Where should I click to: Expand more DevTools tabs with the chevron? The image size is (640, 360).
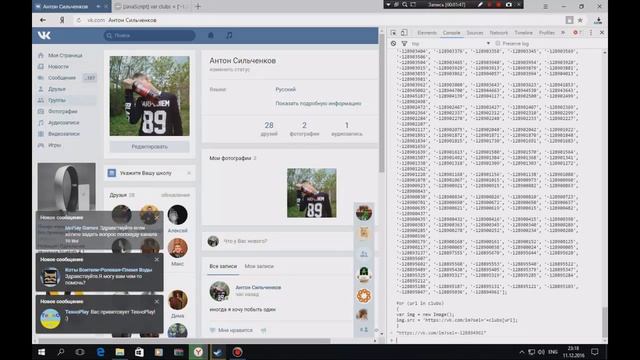click(563, 33)
